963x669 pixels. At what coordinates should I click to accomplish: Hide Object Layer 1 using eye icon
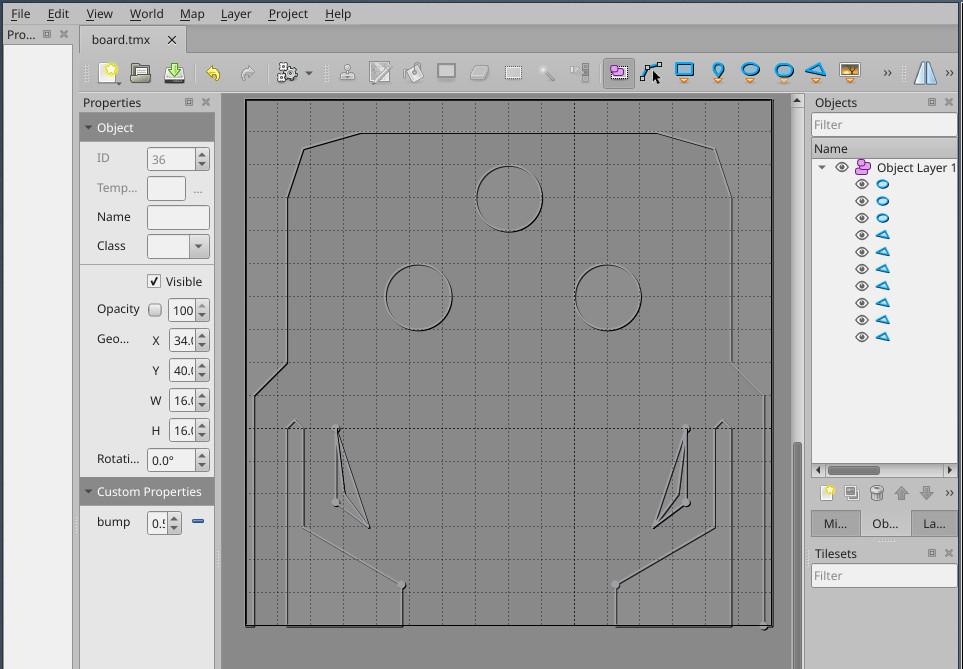pyautogui.click(x=842, y=168)
